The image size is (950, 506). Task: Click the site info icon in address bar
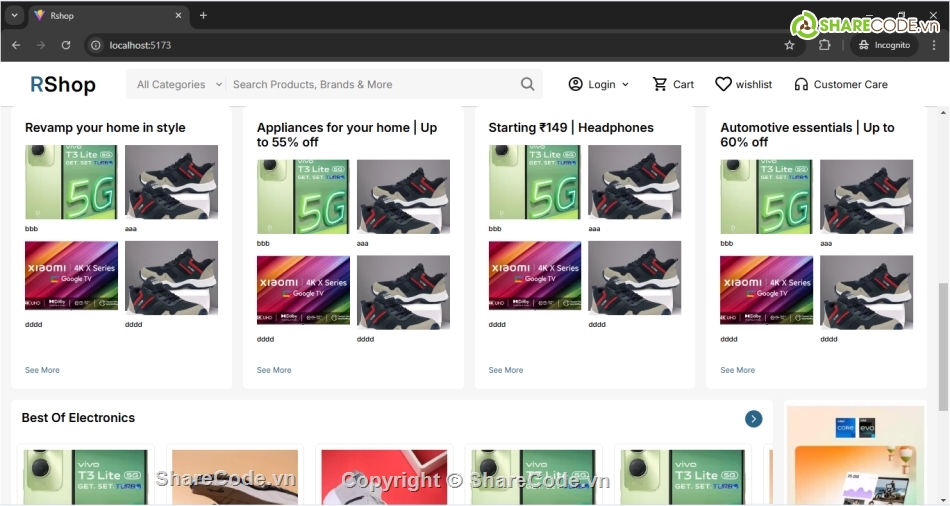(96, 45)
